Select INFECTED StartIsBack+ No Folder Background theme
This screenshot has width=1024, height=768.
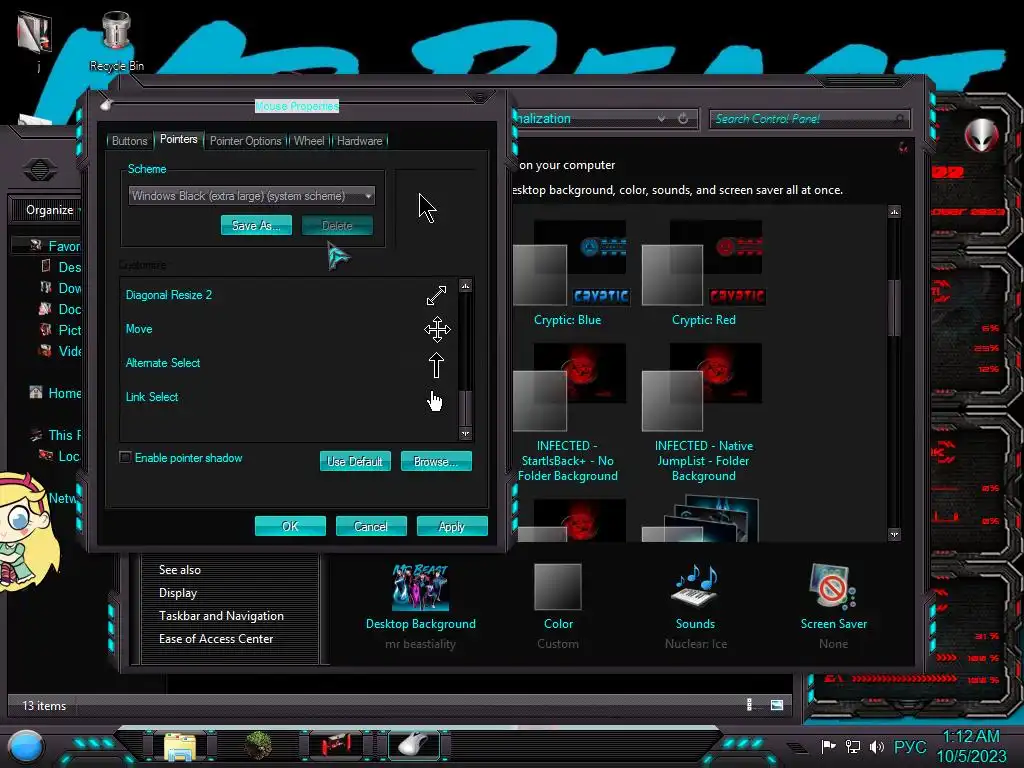click(x=567, y=413)
